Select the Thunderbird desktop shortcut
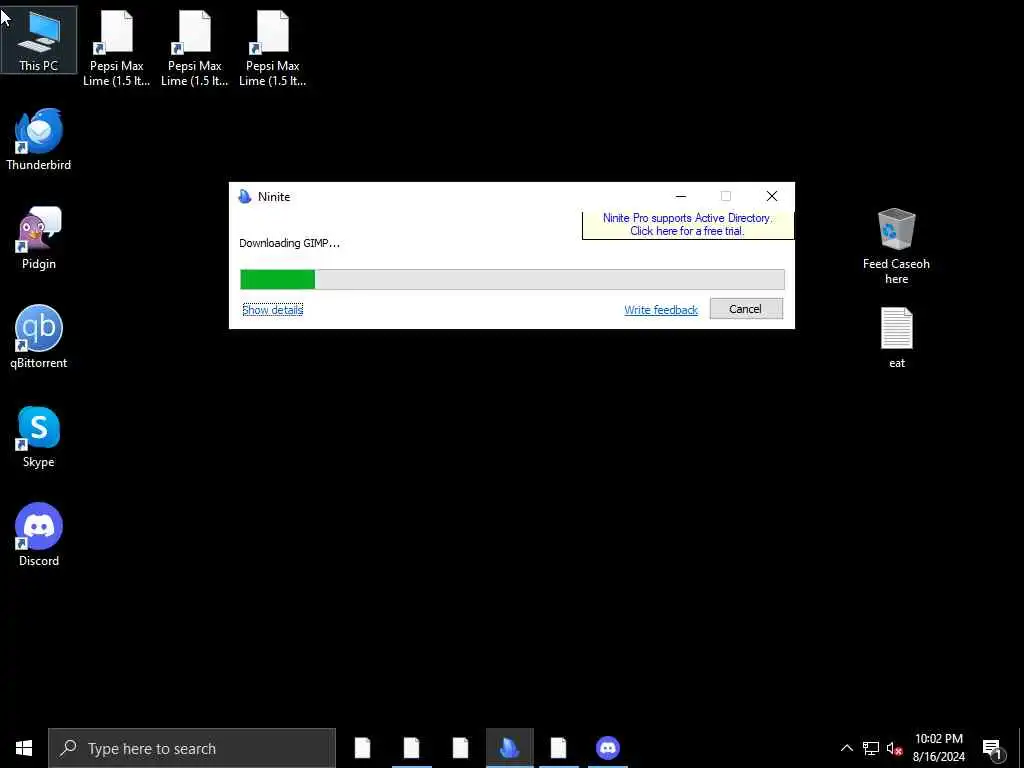The image size is (1024, 768). click(x=39, y=139)
